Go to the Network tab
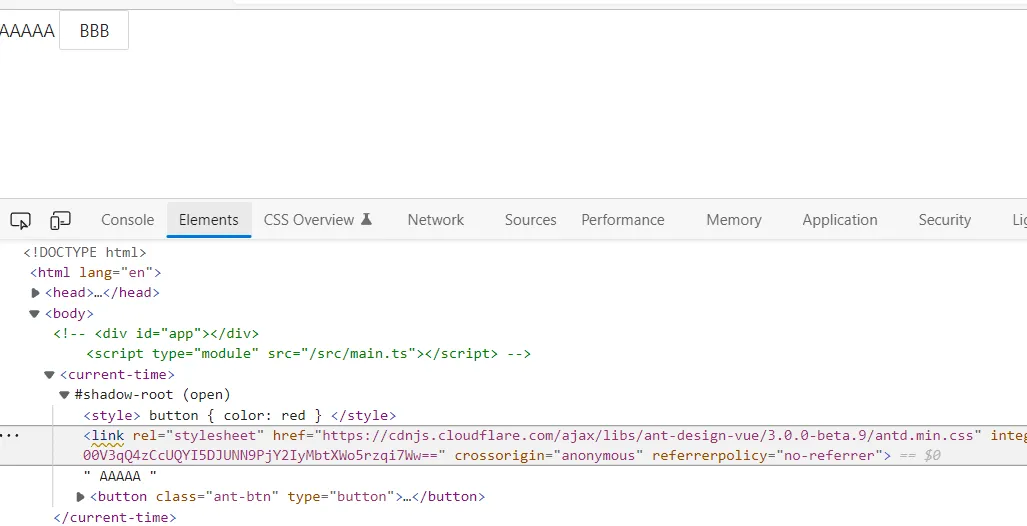This screenshot has height=526, width=1027. [x=436, y=220]
